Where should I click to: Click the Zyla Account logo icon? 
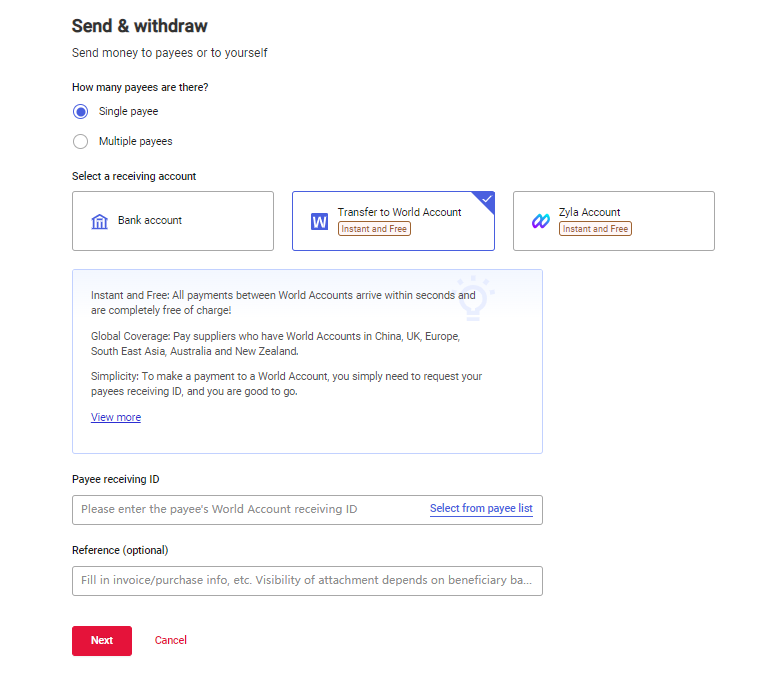click(x=540, y=221)
